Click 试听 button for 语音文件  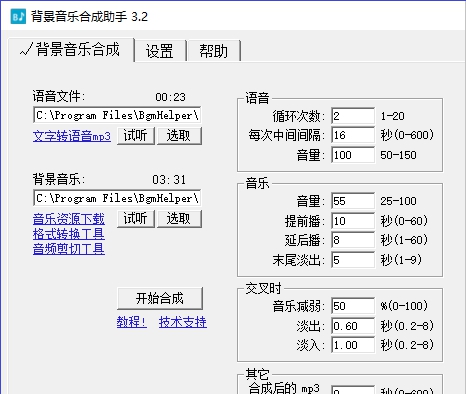[x=136, y=136]
